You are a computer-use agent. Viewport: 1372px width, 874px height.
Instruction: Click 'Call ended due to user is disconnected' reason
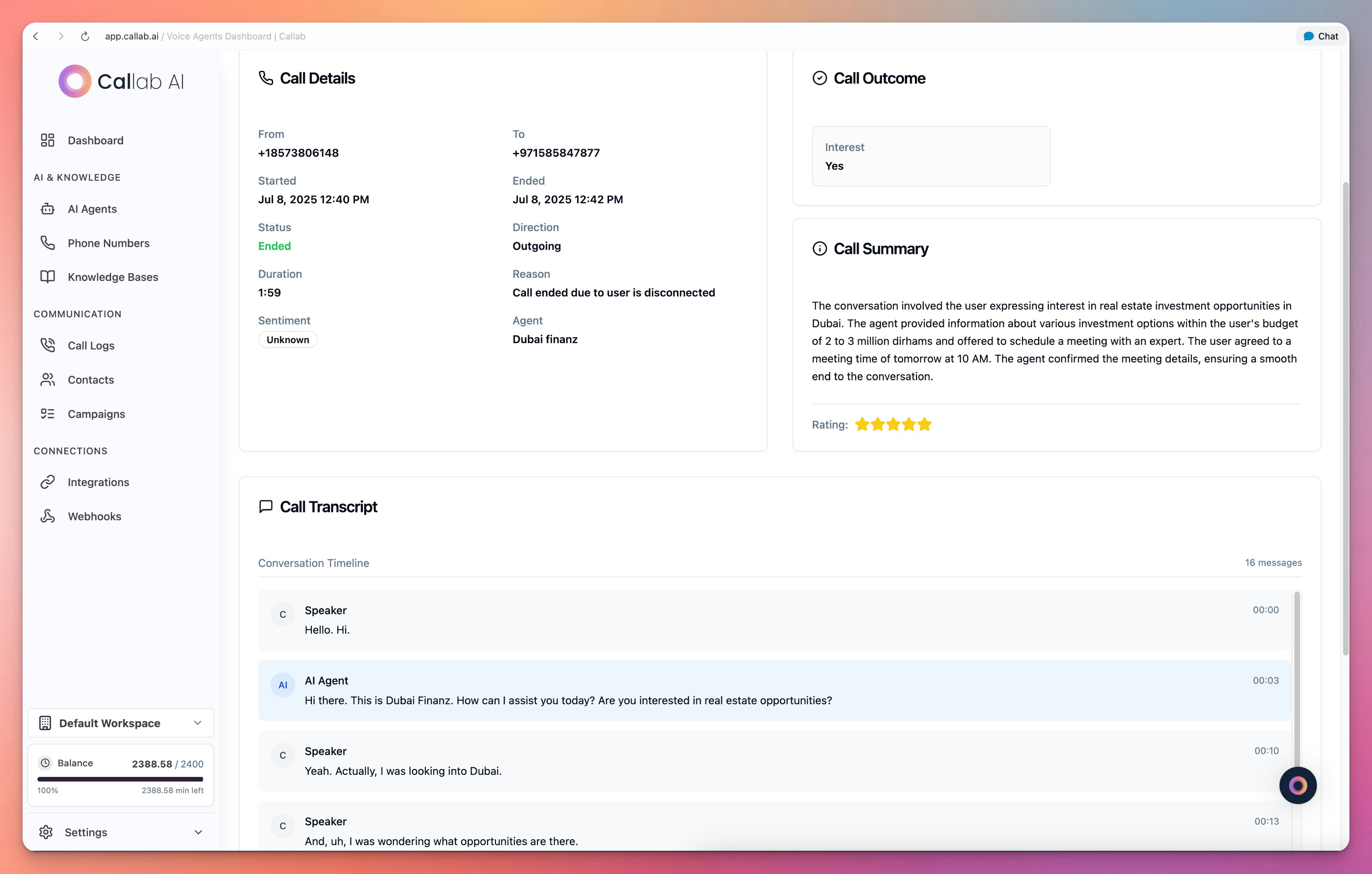[614, 293]
